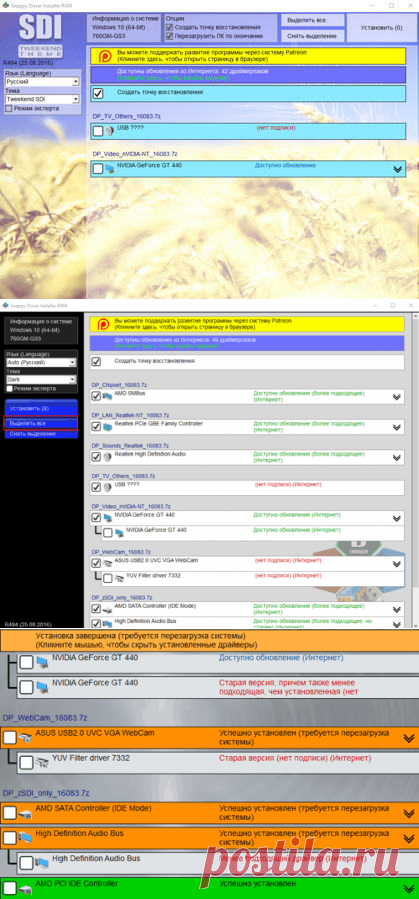Expand the AMD PCI IDE Controller chevron in green row
Screen dimensions: 419x899
coord(409,889)
